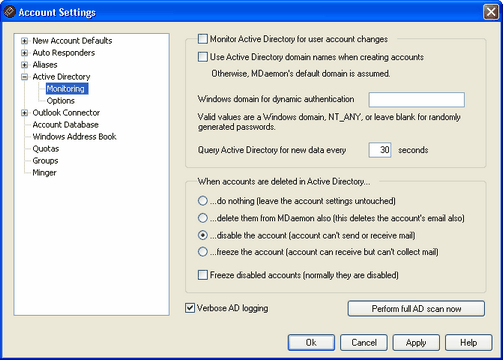Open the Quotas page
The width and height of the screenshot is (503, 360).
tap(46, 149)
